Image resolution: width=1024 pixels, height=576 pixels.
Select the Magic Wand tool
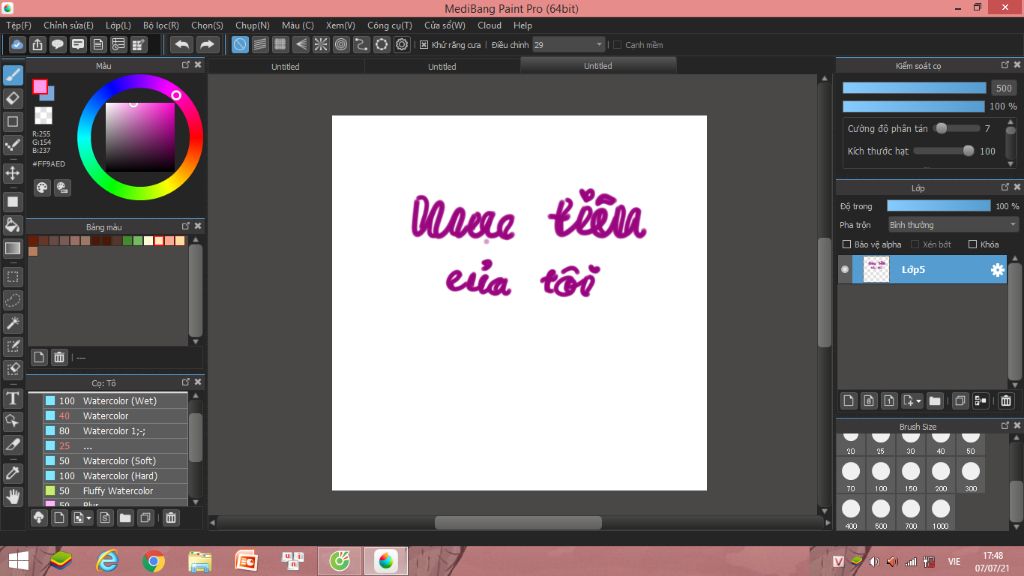point(12,323)
